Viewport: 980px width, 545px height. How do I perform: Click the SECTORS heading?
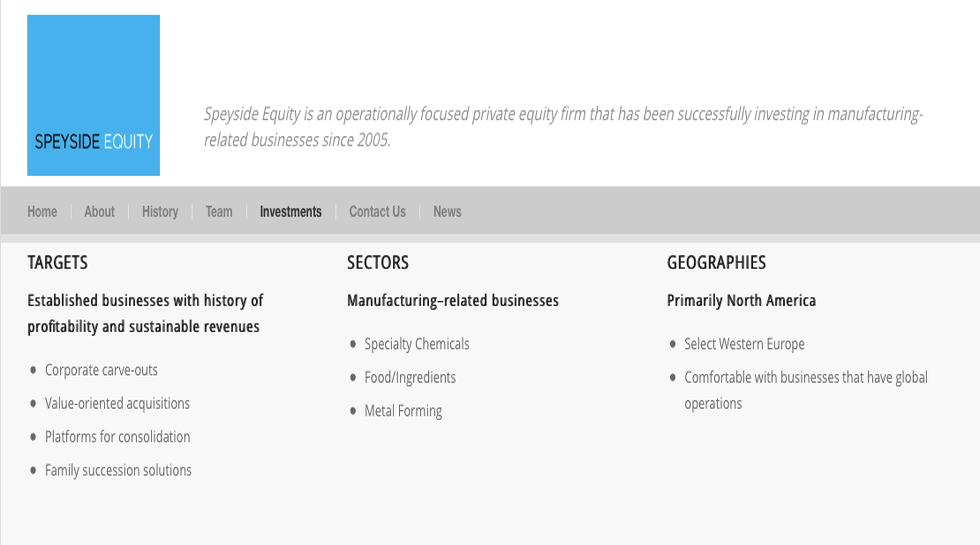pyautogui.click(x=378, y=263)
